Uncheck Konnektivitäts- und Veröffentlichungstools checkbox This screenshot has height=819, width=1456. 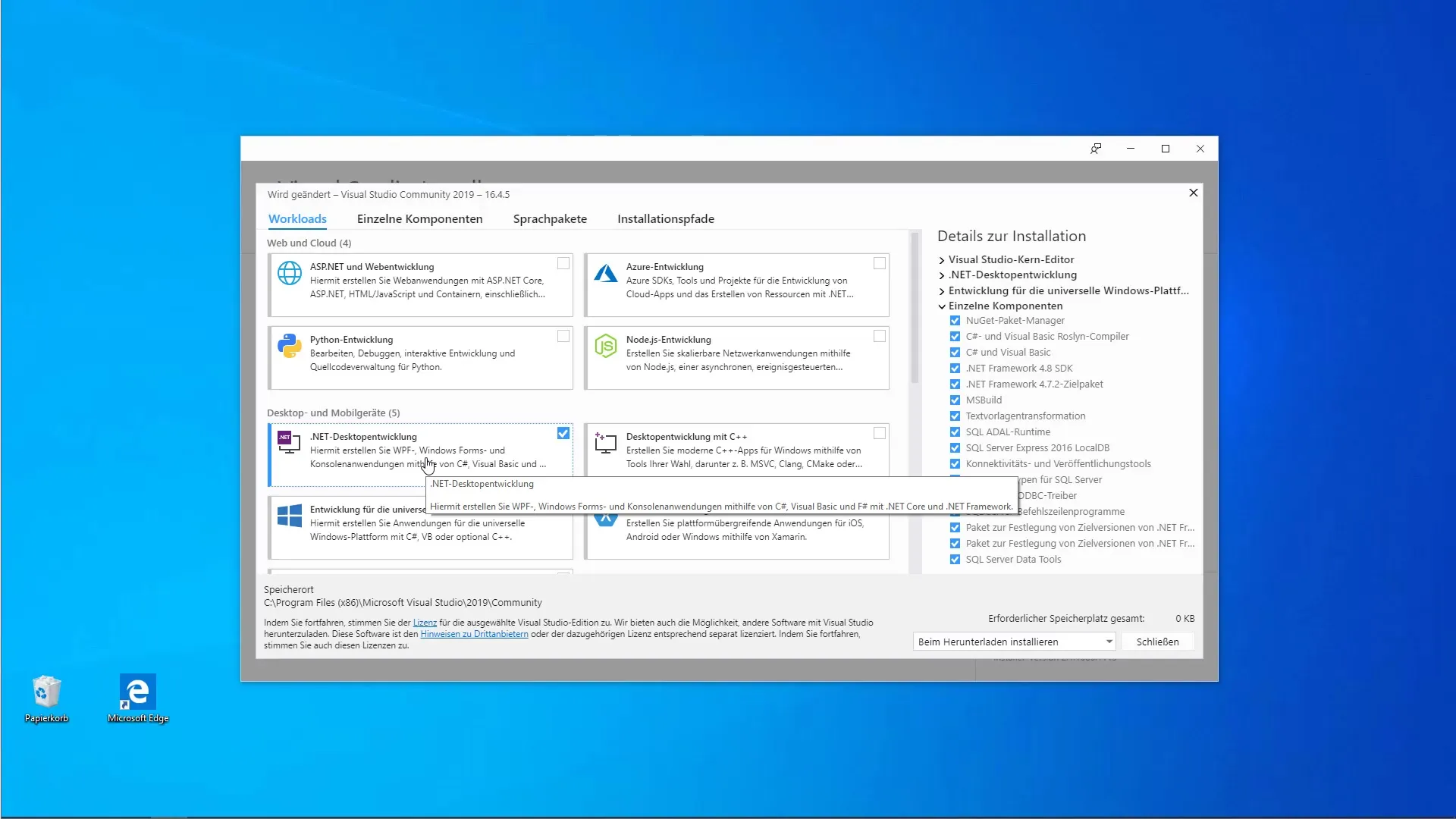[x=955, y=464]
